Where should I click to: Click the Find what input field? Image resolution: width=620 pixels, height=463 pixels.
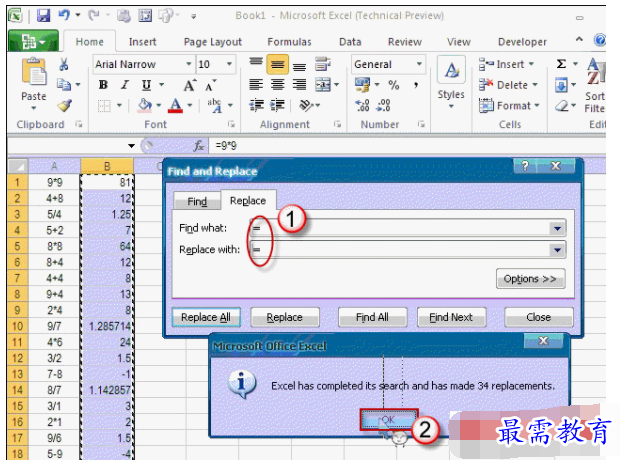(x=408, y=228)
